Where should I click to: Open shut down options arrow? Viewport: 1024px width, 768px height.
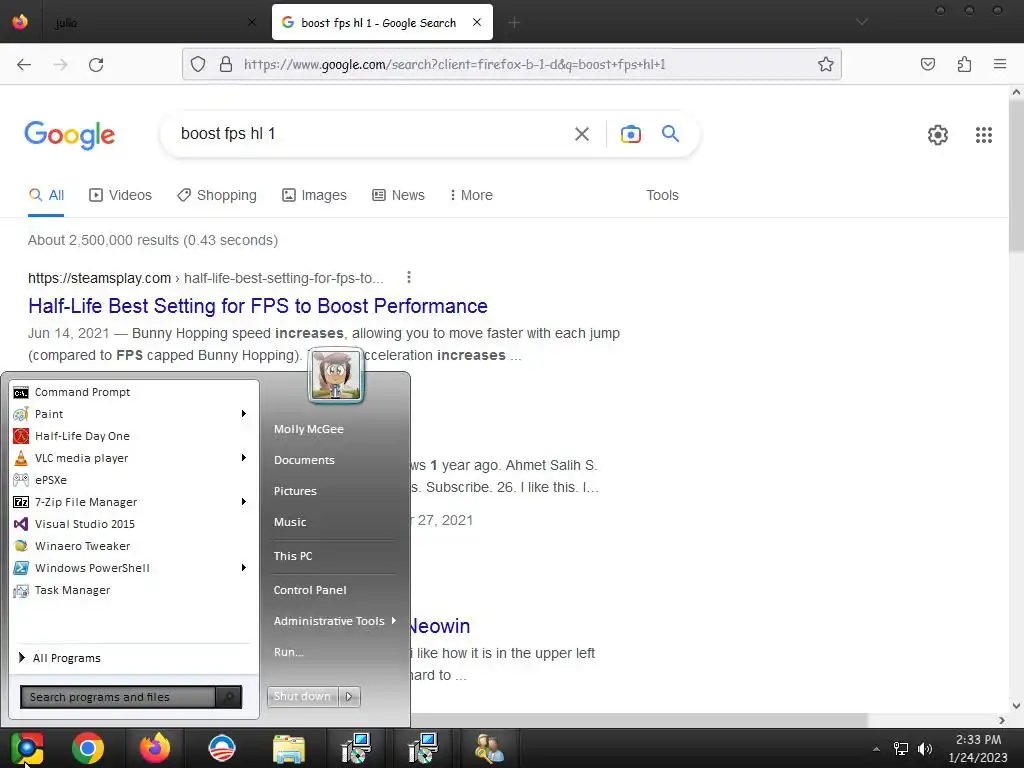[x=349, y=697]
